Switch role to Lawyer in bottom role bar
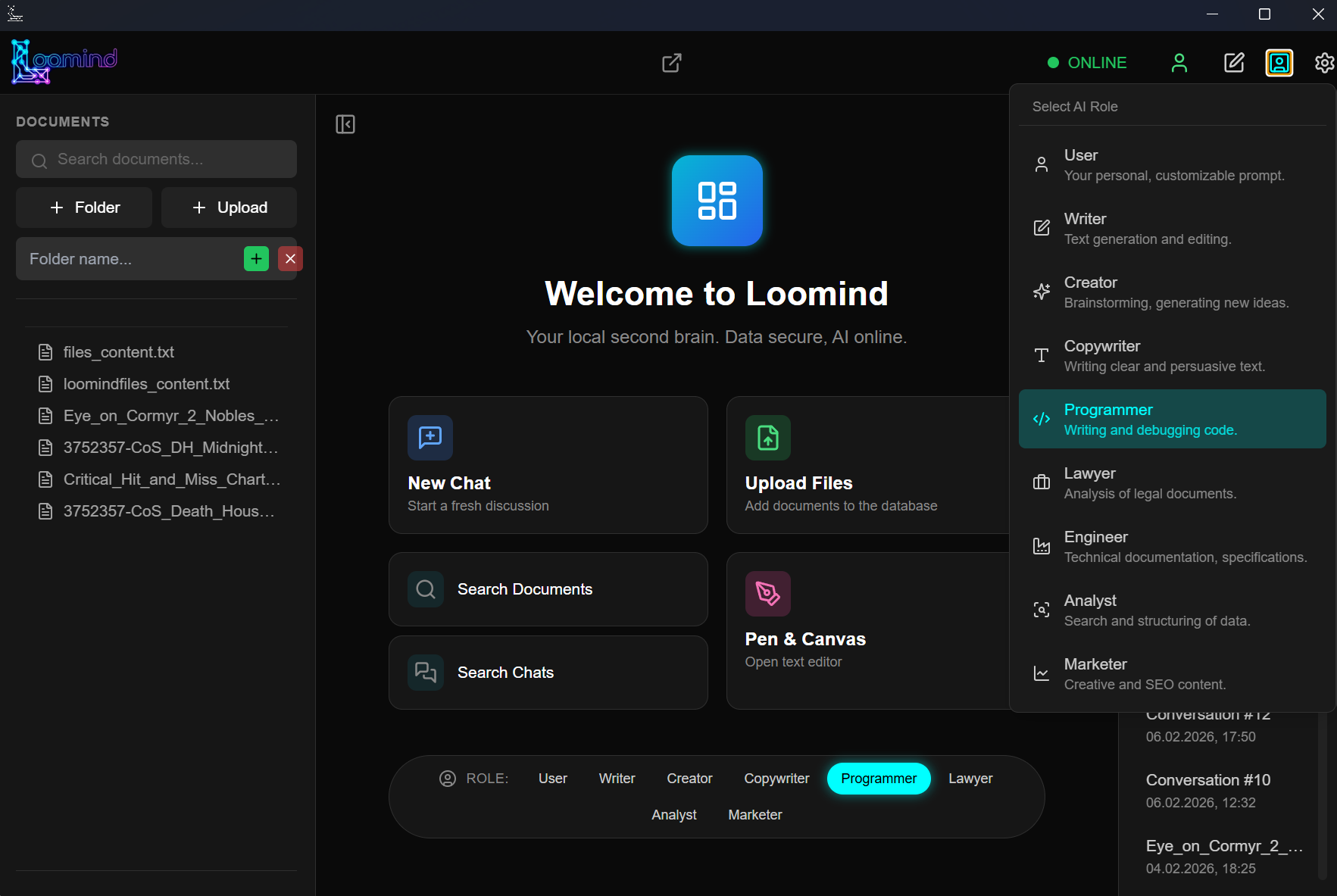Viewport: 1337px width, 896px height. [x=970, y=779]
